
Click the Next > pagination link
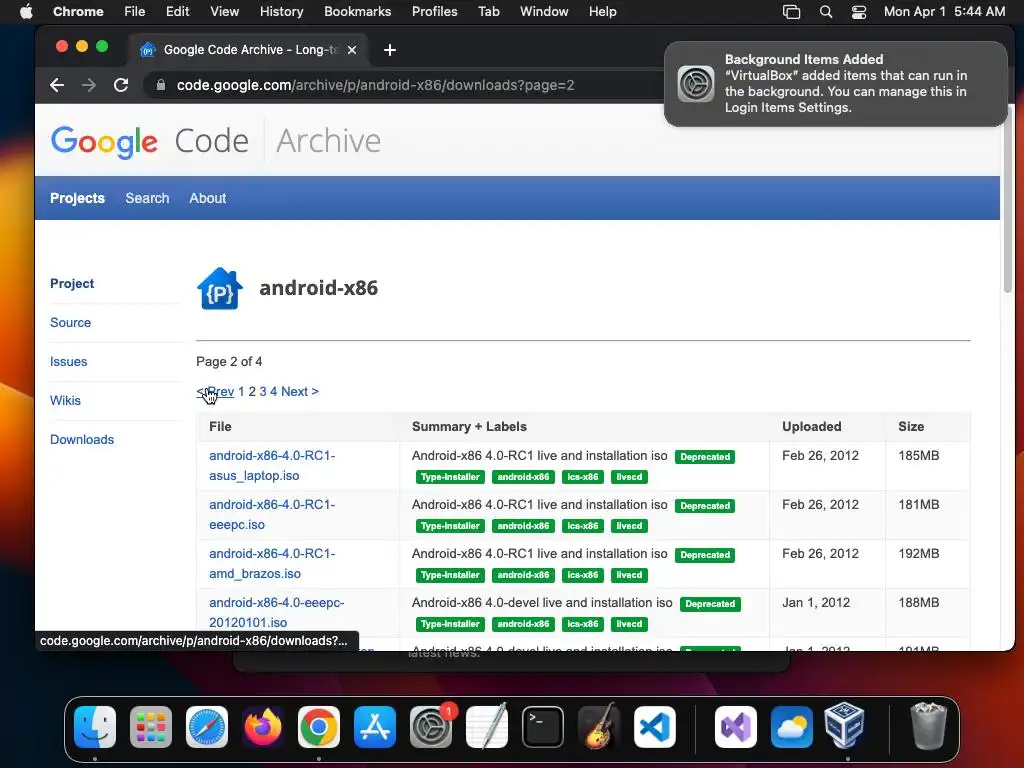(x=300, y=391)
